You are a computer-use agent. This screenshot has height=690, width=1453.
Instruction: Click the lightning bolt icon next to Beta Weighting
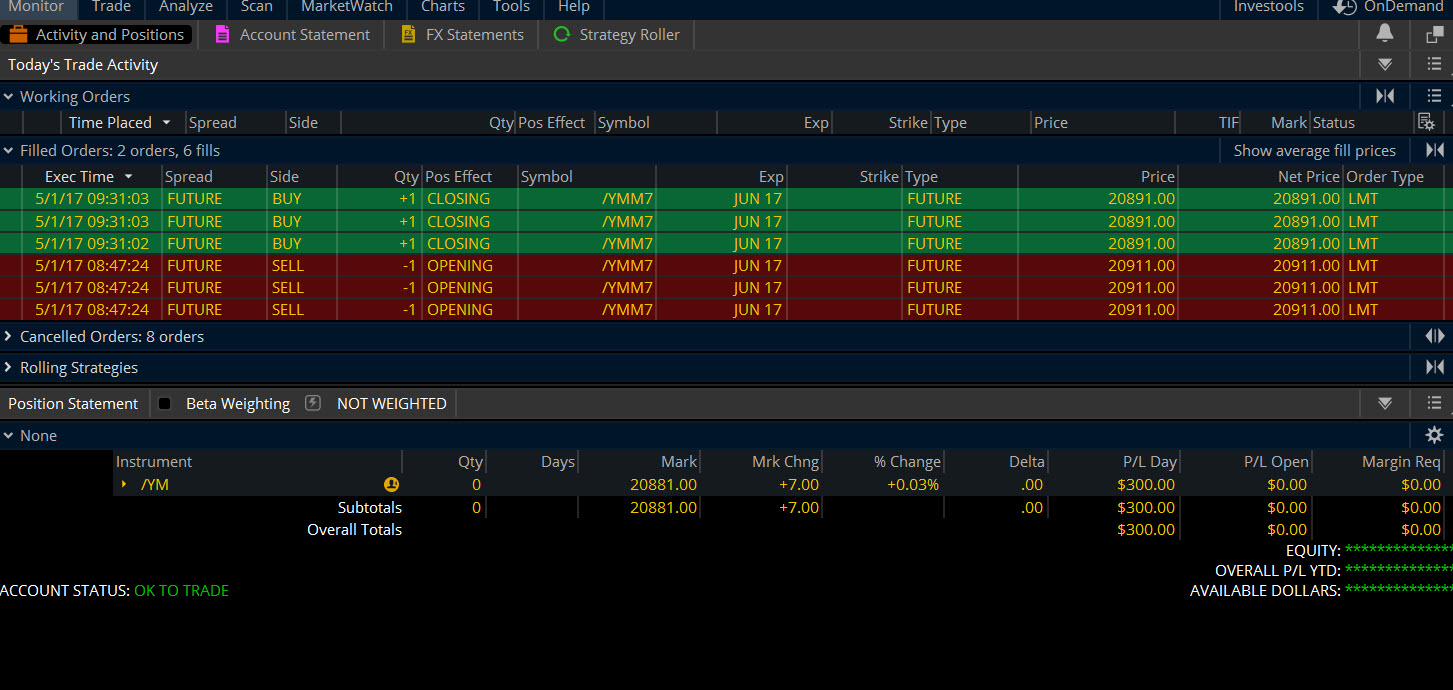(313, 403)
